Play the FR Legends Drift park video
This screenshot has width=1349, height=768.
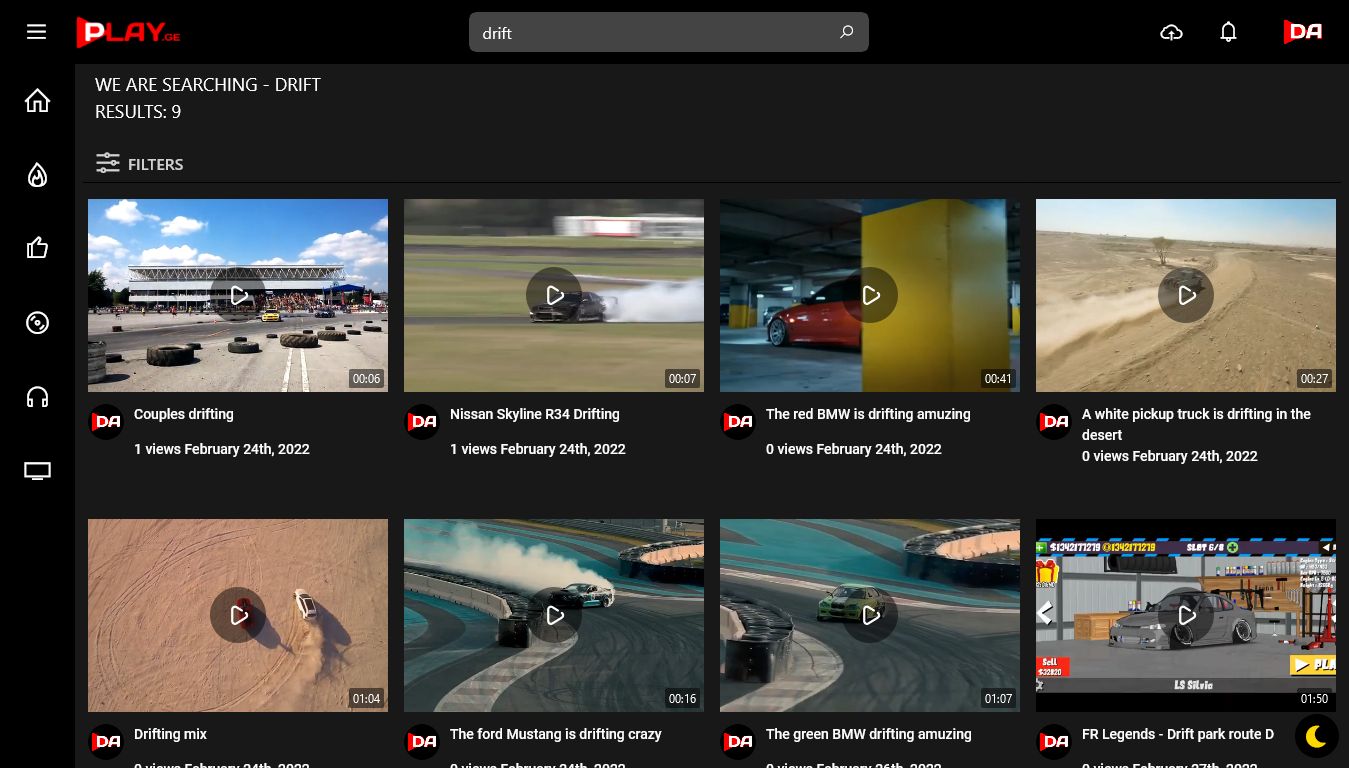(x=1186, y=615)
